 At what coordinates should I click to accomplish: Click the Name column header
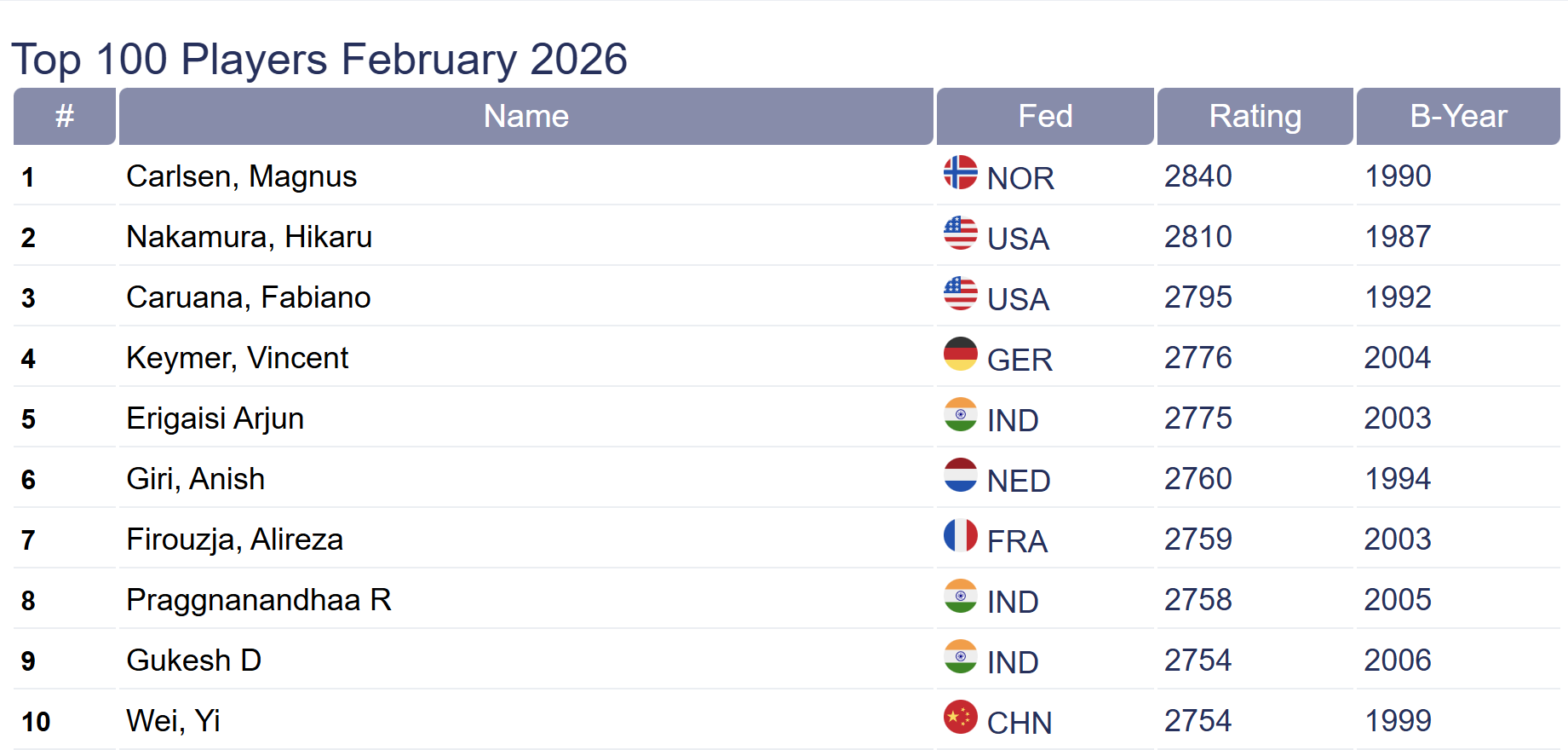526,116
